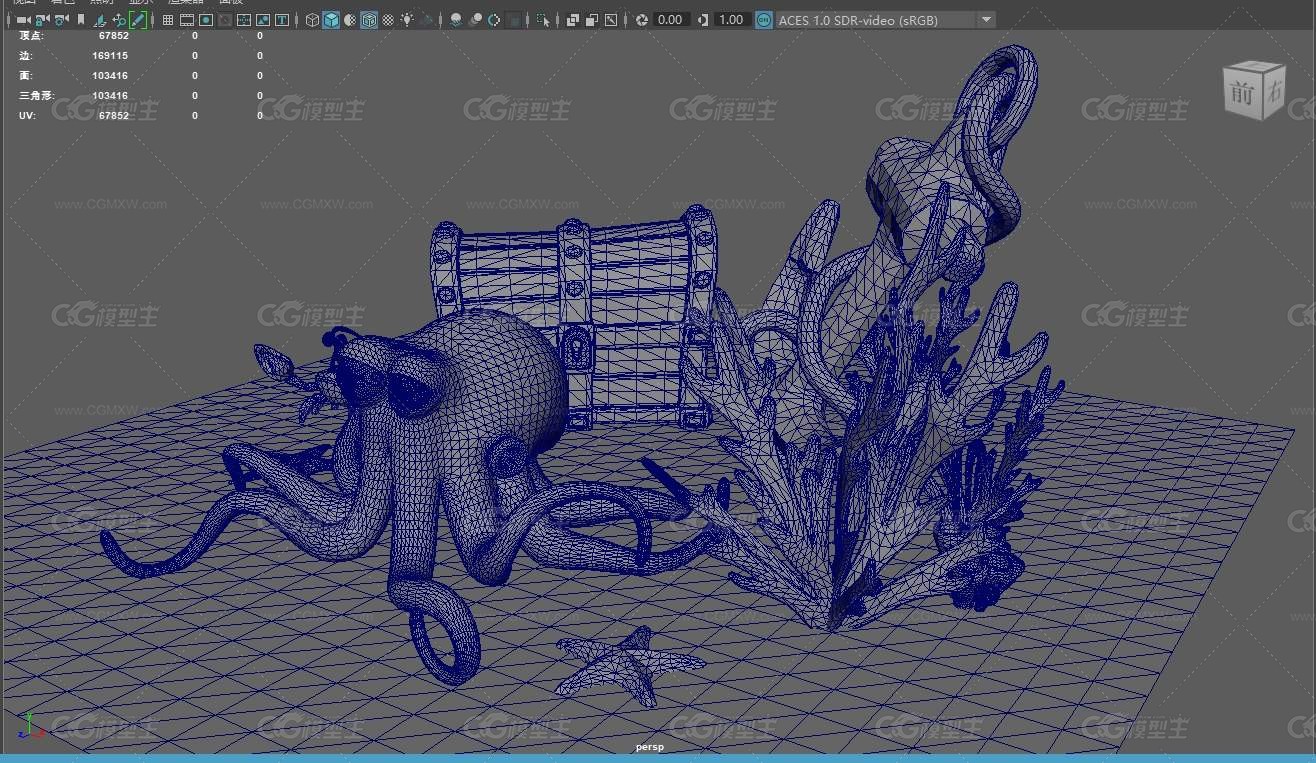Click the persp camera label

(x=649, y=747)
